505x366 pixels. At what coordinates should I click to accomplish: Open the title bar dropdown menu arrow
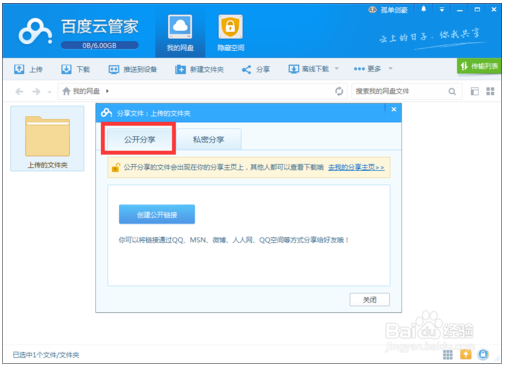(442, 10)
